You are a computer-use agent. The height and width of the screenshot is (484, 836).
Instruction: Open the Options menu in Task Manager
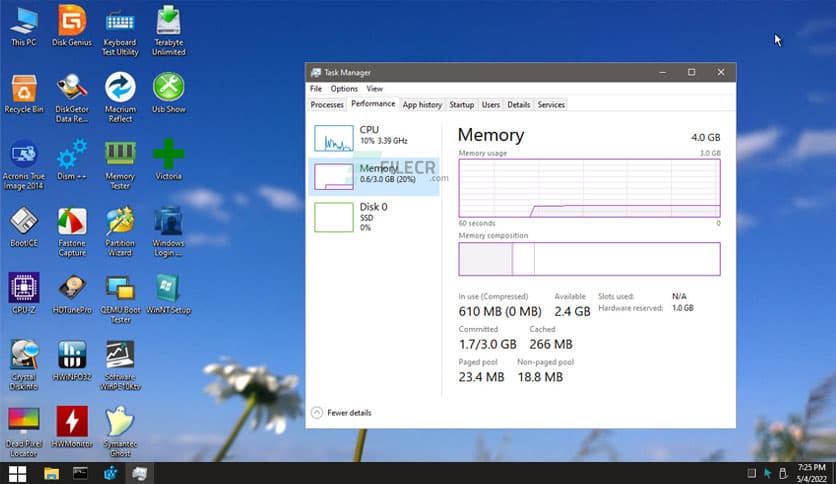point(344,89)
